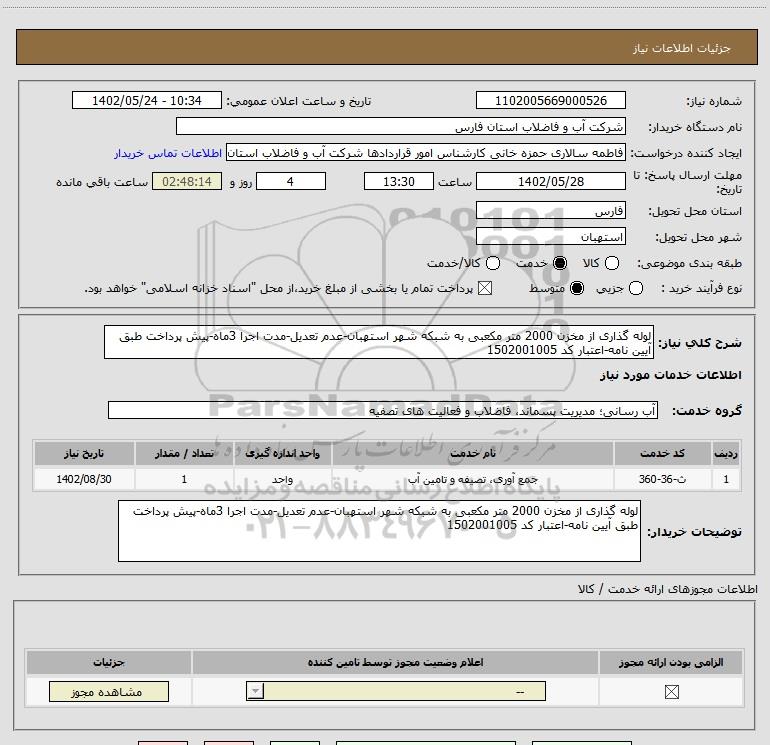This screenshot has width=770, height=745.
Task: Click the delivery city field استهبان
Action: pos(550,237)
